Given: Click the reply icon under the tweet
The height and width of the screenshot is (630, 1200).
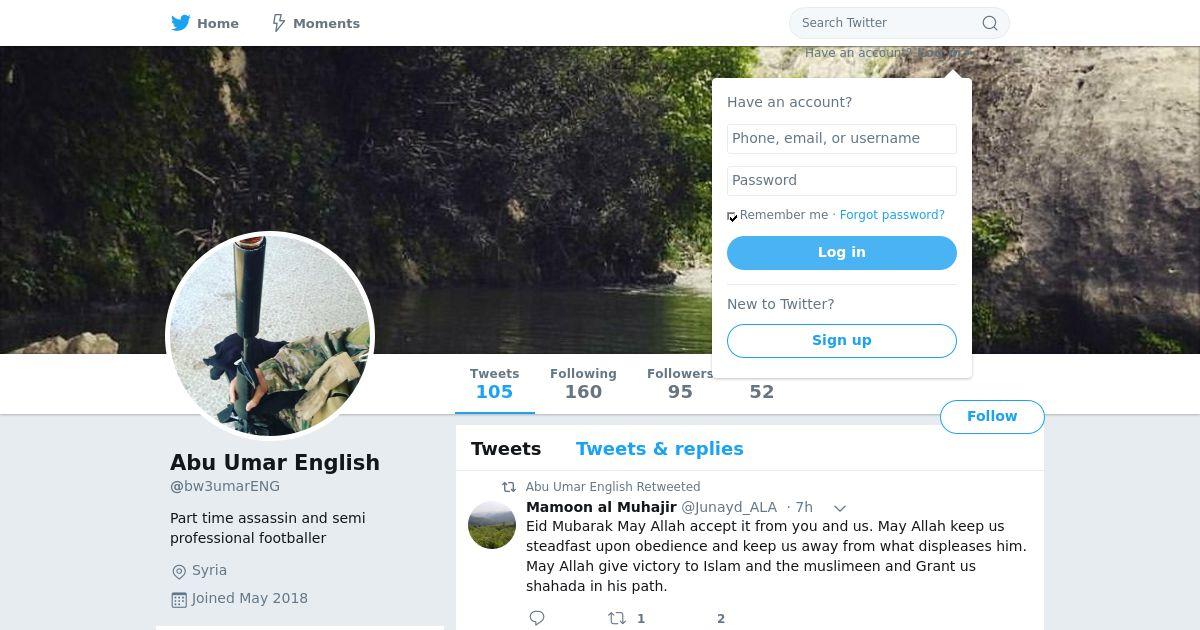Looking at the screenshot, I should point(537,618).
